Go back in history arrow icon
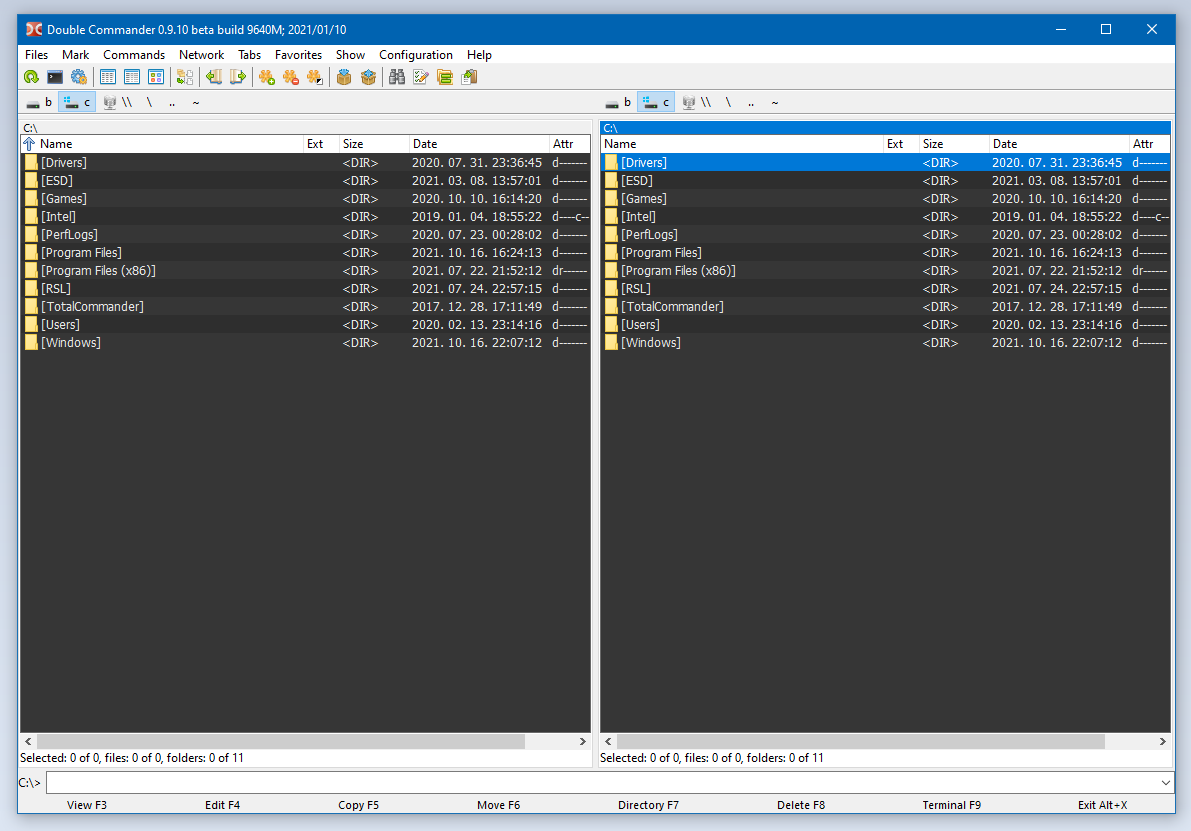1191x831 pixels. pyautogui.click(x=214, y=77)
